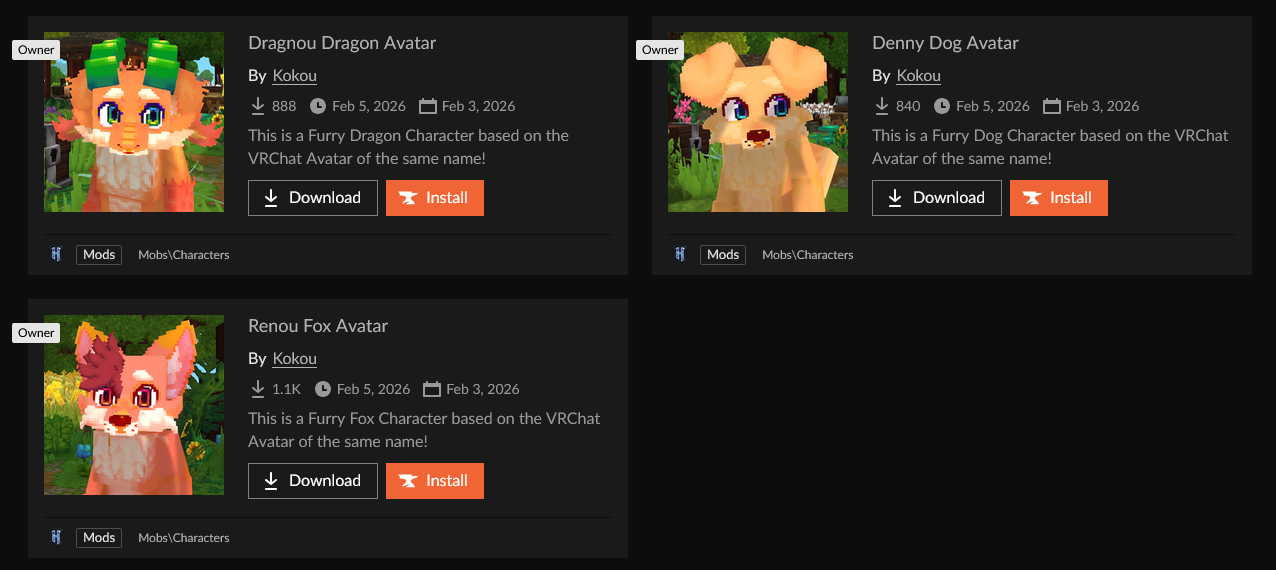
Task: Click the Owner badge on Renou Fox card
Action: click(36, 333)
